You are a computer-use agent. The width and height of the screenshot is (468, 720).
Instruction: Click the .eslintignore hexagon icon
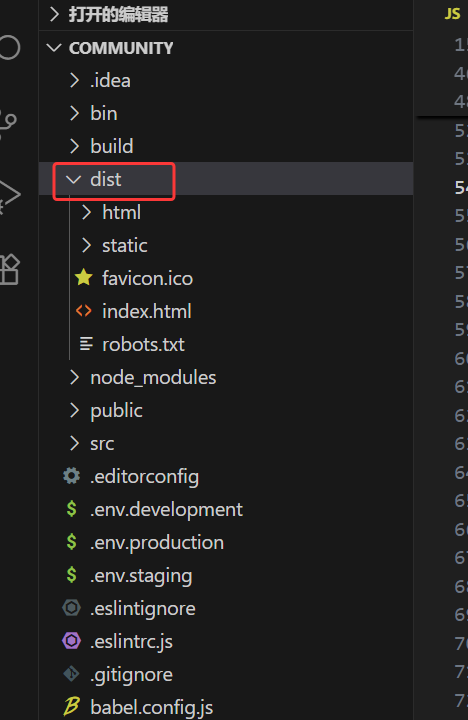pyautogui.click(x=72, y=608)
